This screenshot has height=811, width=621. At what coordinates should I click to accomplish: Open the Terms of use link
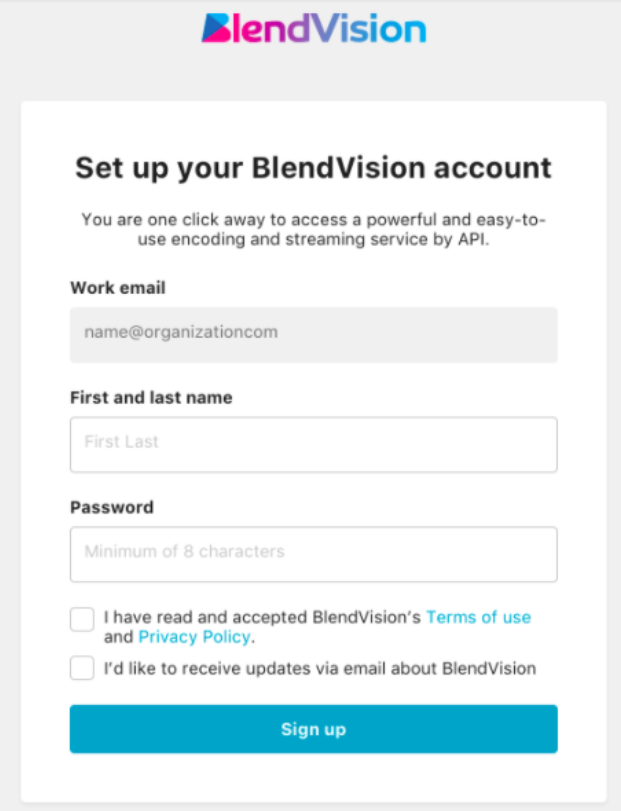click(478, 617)
